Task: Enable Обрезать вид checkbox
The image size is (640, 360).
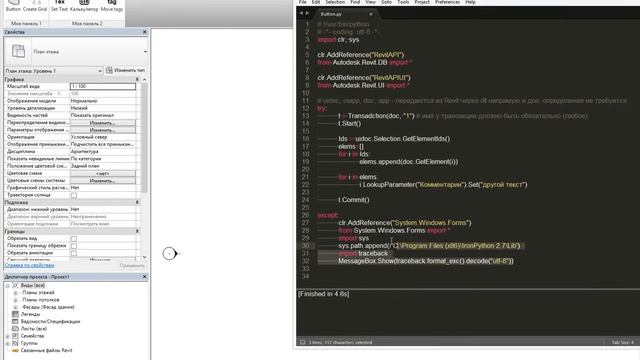Action: pos(74,238)
